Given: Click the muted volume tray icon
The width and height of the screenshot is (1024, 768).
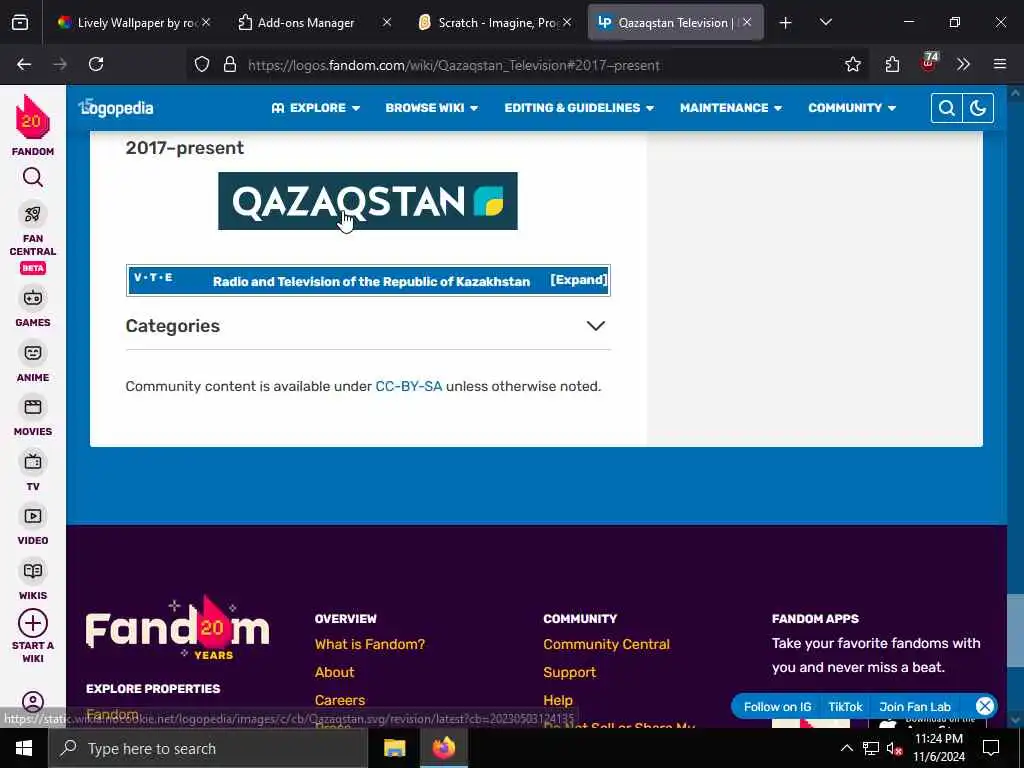Looking at the screenshot, I should coord(895,748).
